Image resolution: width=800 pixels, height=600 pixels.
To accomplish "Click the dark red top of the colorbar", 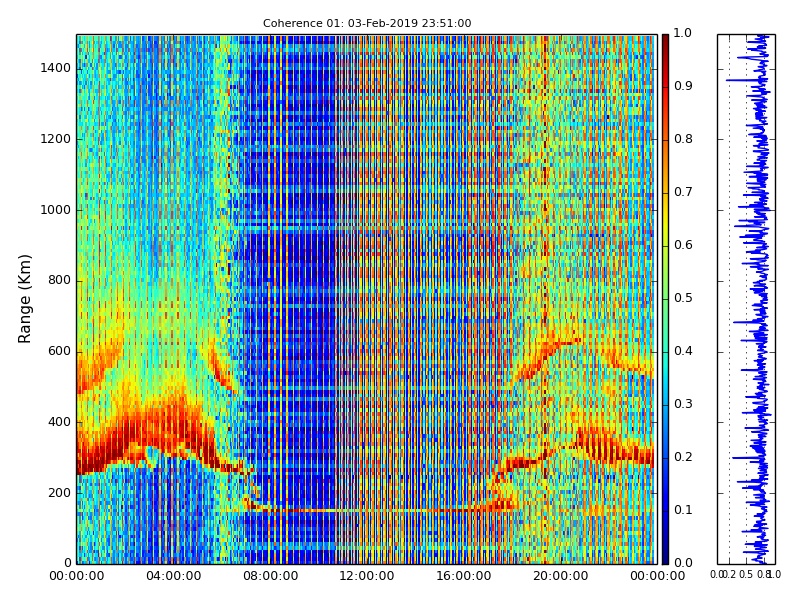I will pyautogui.click(x=665, y=43).
